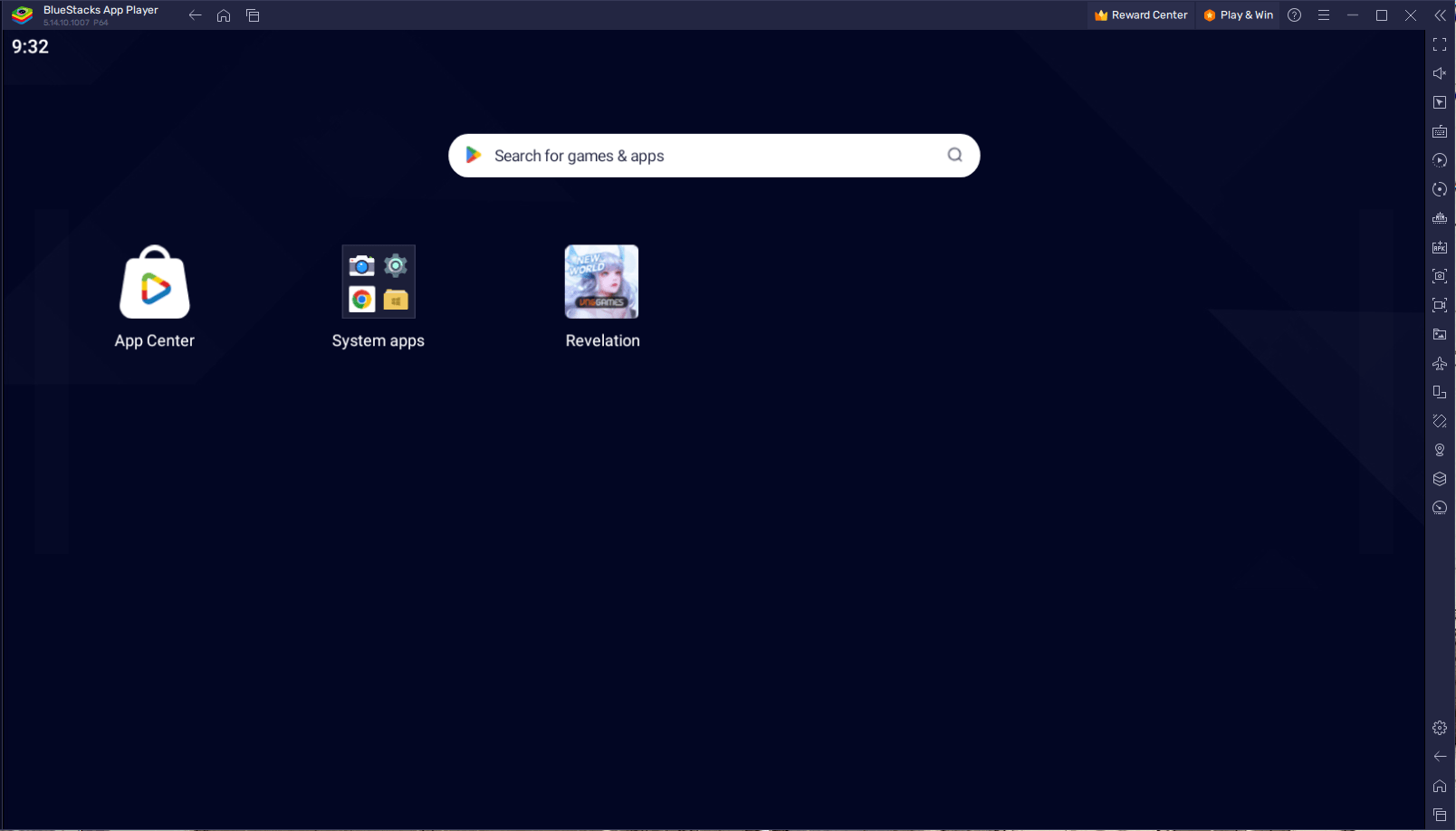
Task: Mute volume from sidebar speaker icon
Action: (1440, 73)
